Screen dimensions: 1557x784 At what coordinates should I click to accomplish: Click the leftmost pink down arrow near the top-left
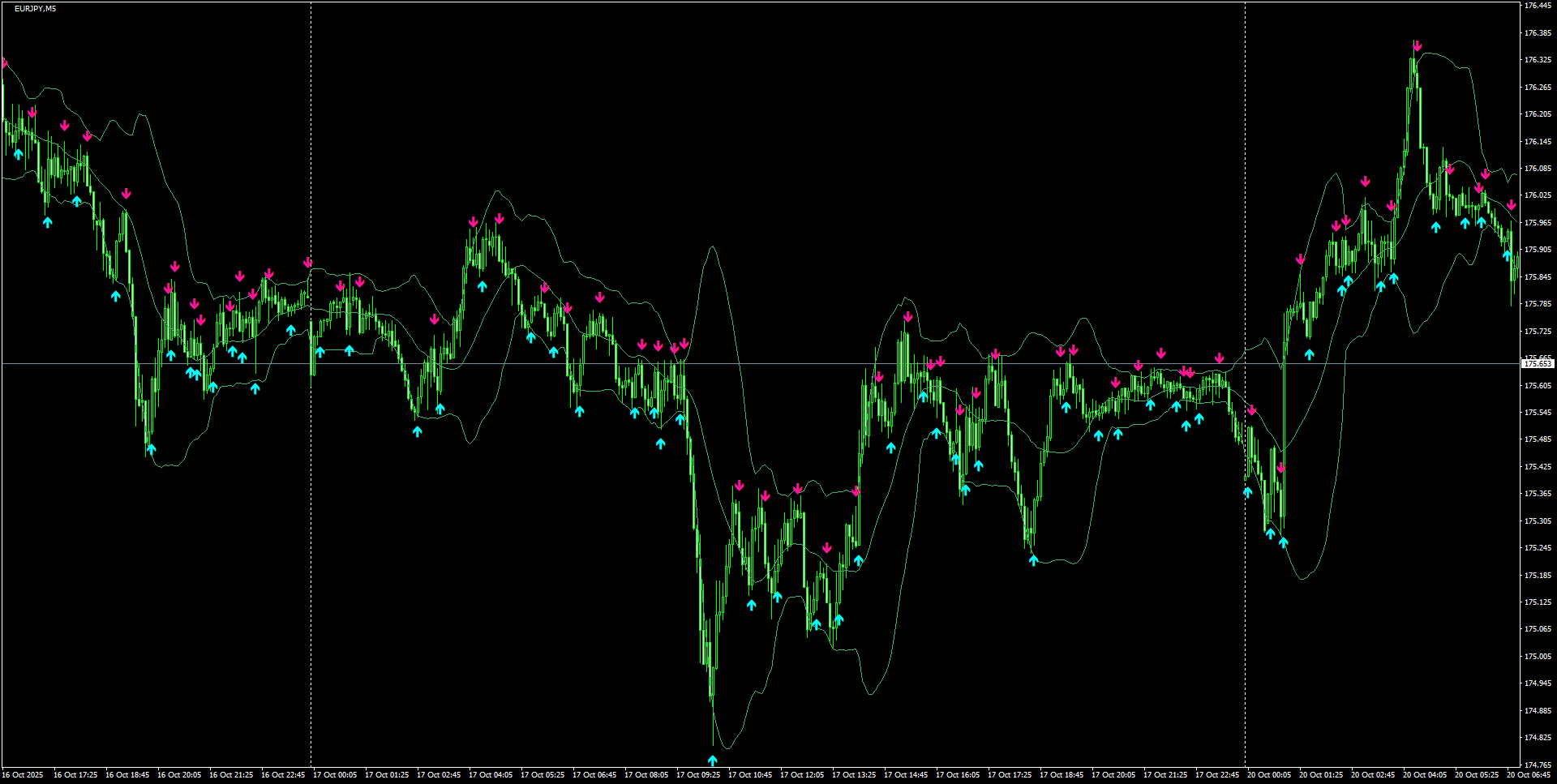click(x=5, y=62)
